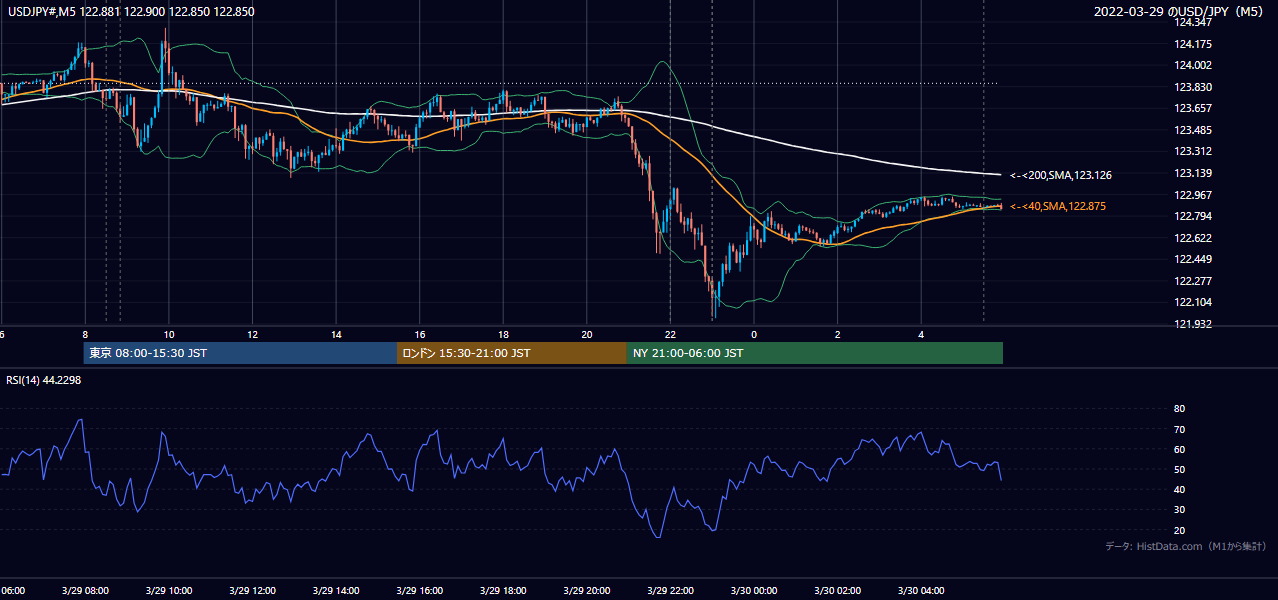Click the 3/29 16:00 time axis label
The width and height of the screenshot is (1278, 600).
(419, 590)
